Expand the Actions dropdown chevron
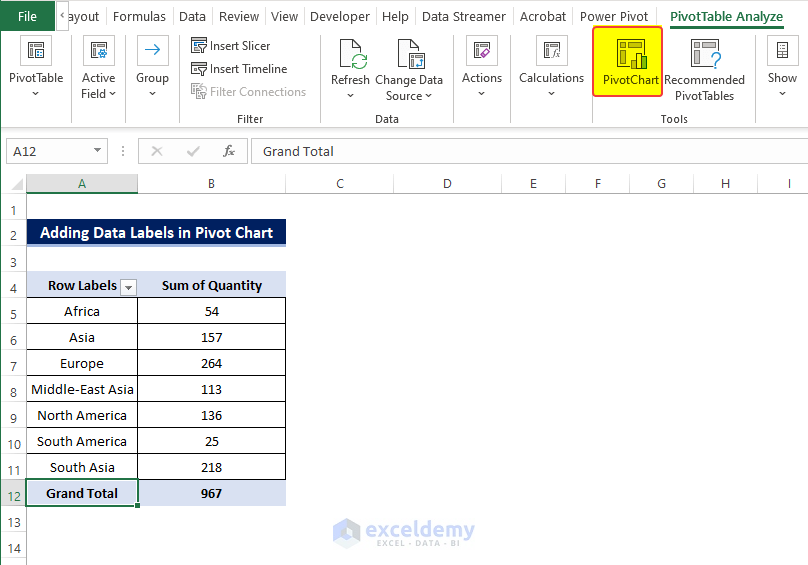808x565 pixels. pos(481,94)
